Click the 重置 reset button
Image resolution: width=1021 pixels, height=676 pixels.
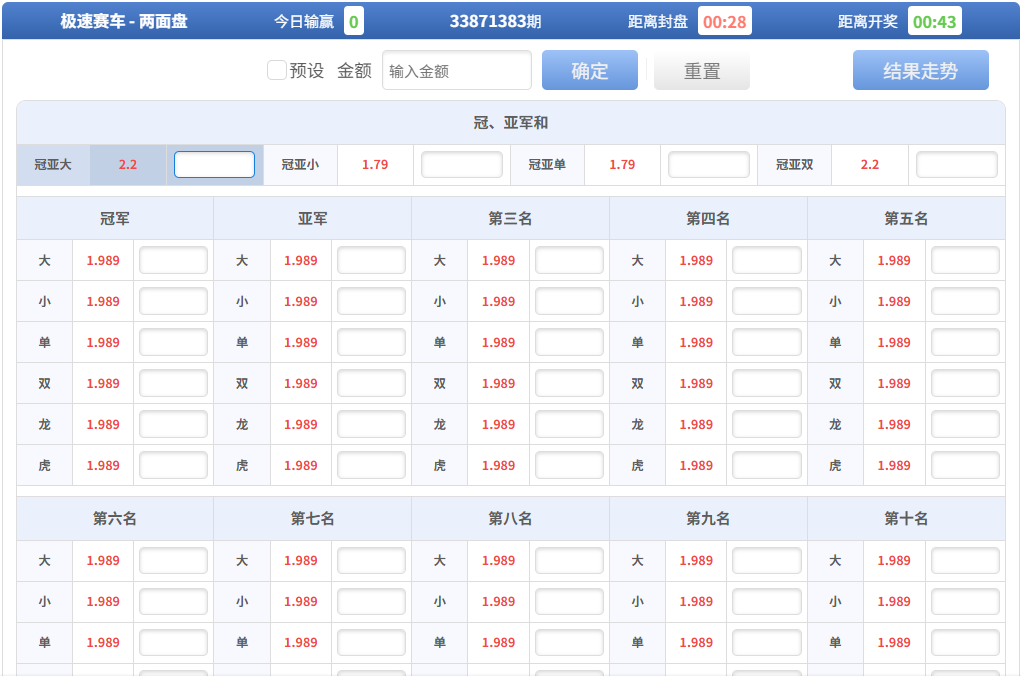[x=701, y=70]
